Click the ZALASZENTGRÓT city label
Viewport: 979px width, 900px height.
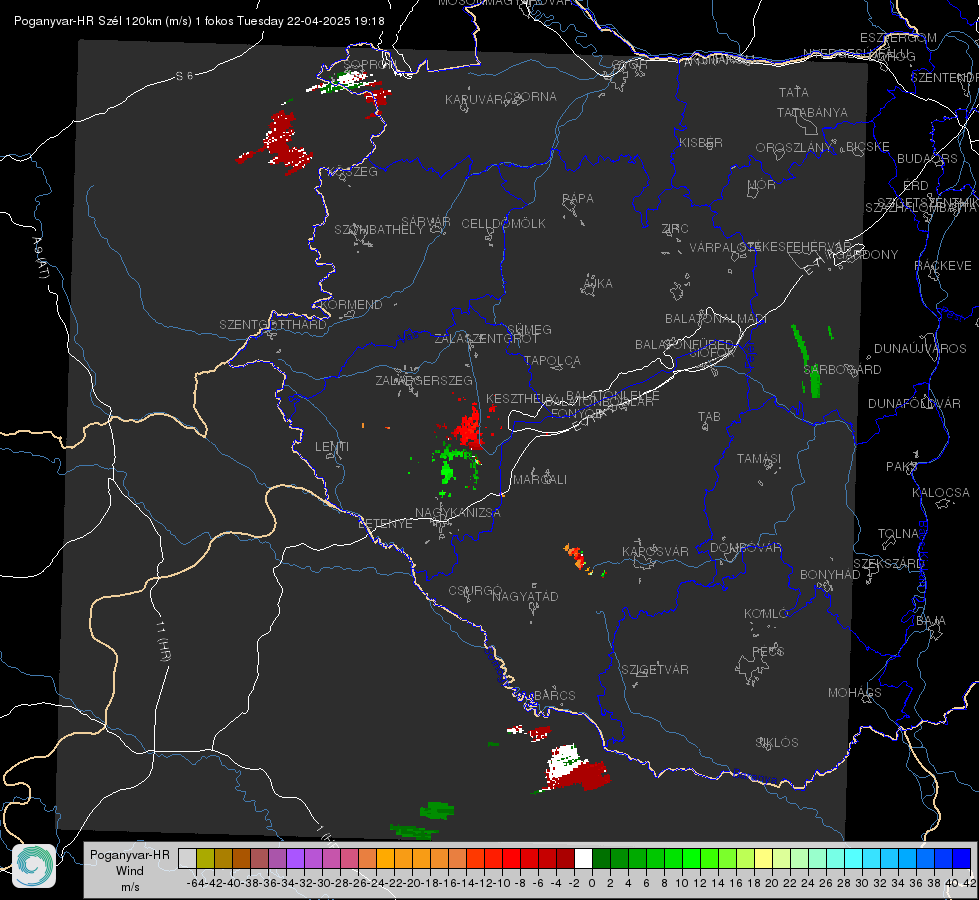pyautogui.click(x=486, y=339)
